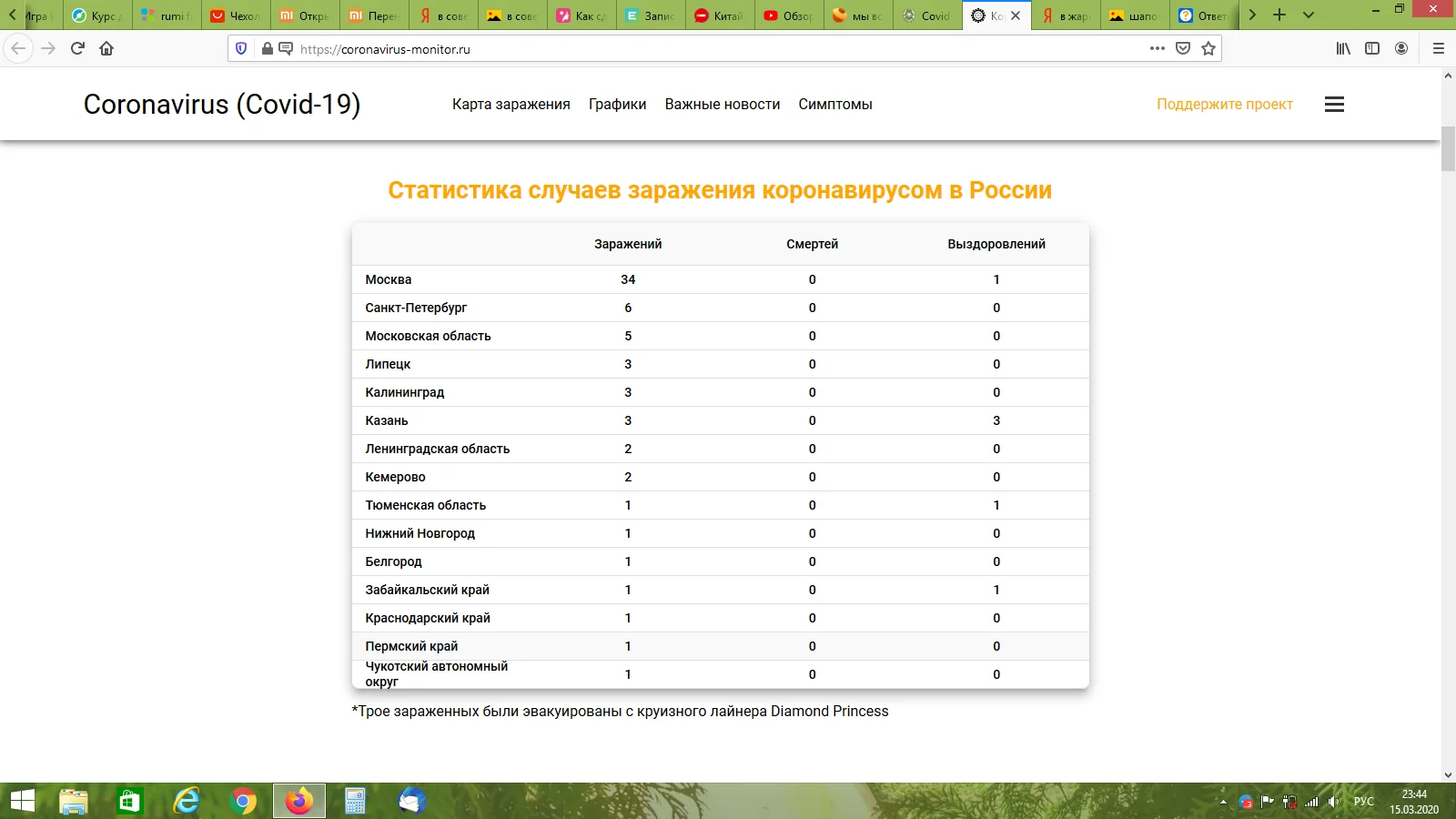Open the sidebar panel icon
1456x819 pixels.
1372,49
